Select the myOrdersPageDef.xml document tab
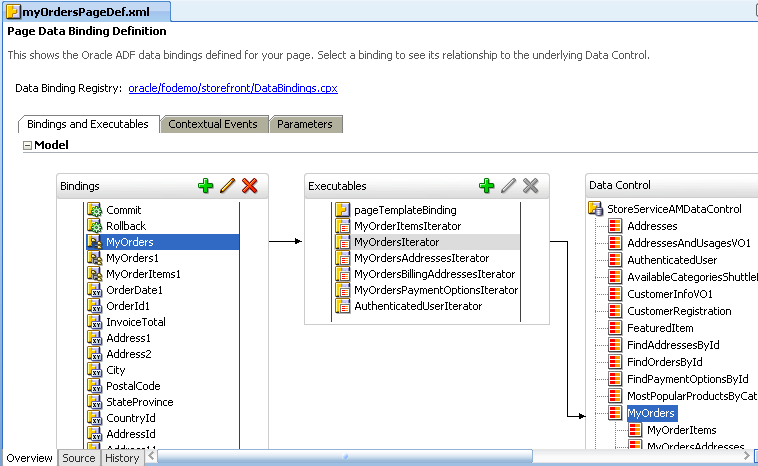This screenshot has height=466, width=758. click(87, 12)
